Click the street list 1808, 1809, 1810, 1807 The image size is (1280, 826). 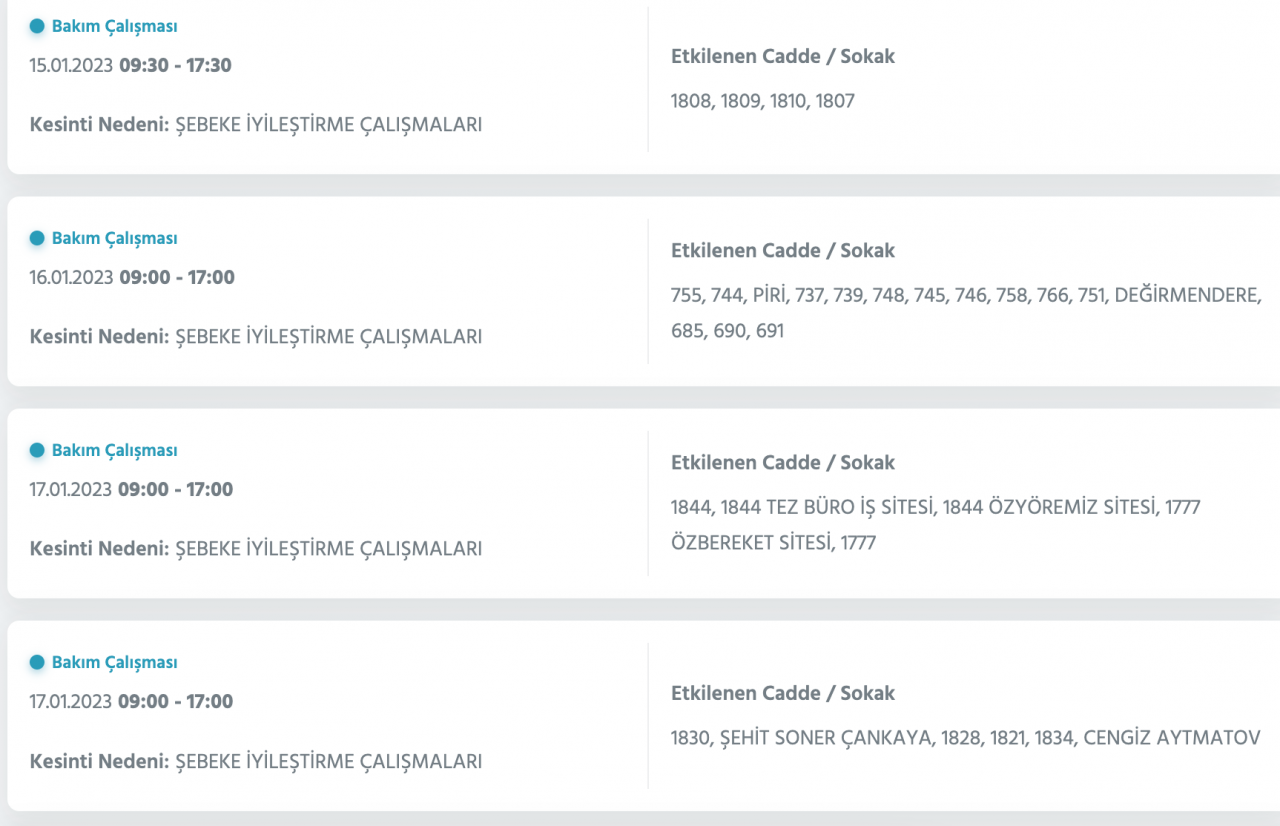pos(763,101)
